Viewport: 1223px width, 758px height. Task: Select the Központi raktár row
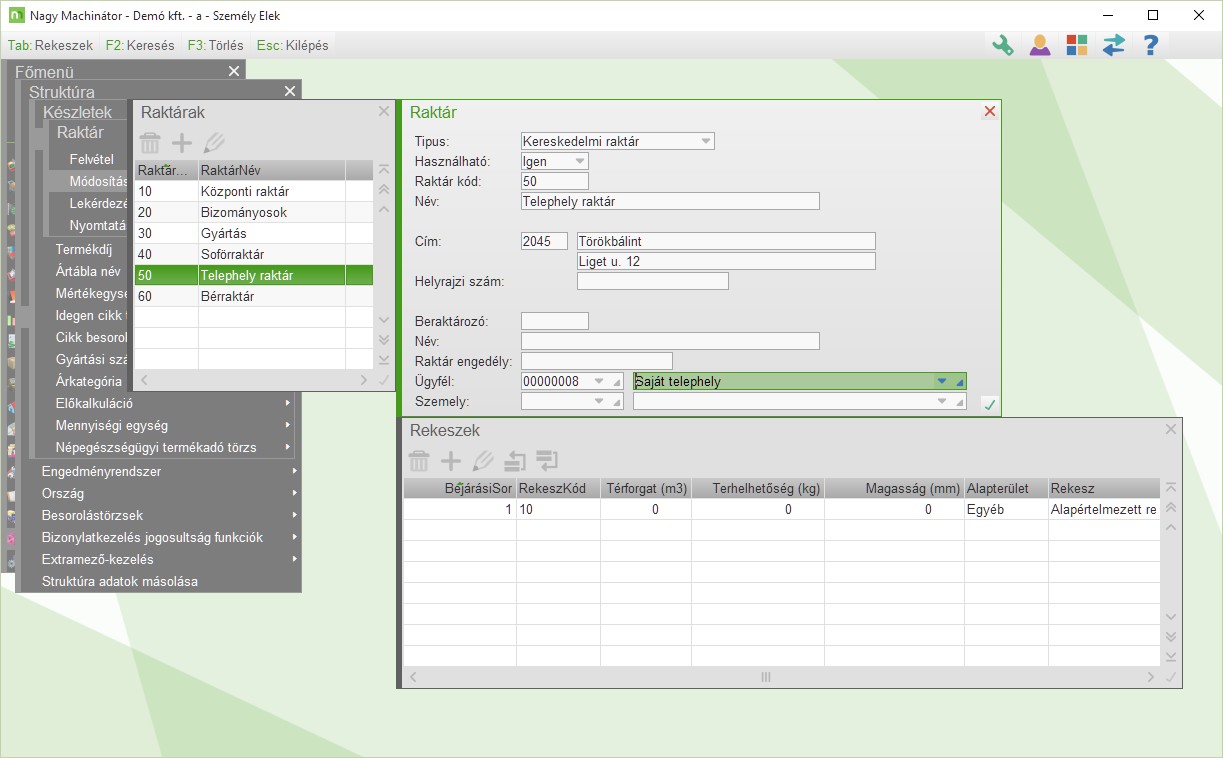pyautogui.click(x=253, y=191)
